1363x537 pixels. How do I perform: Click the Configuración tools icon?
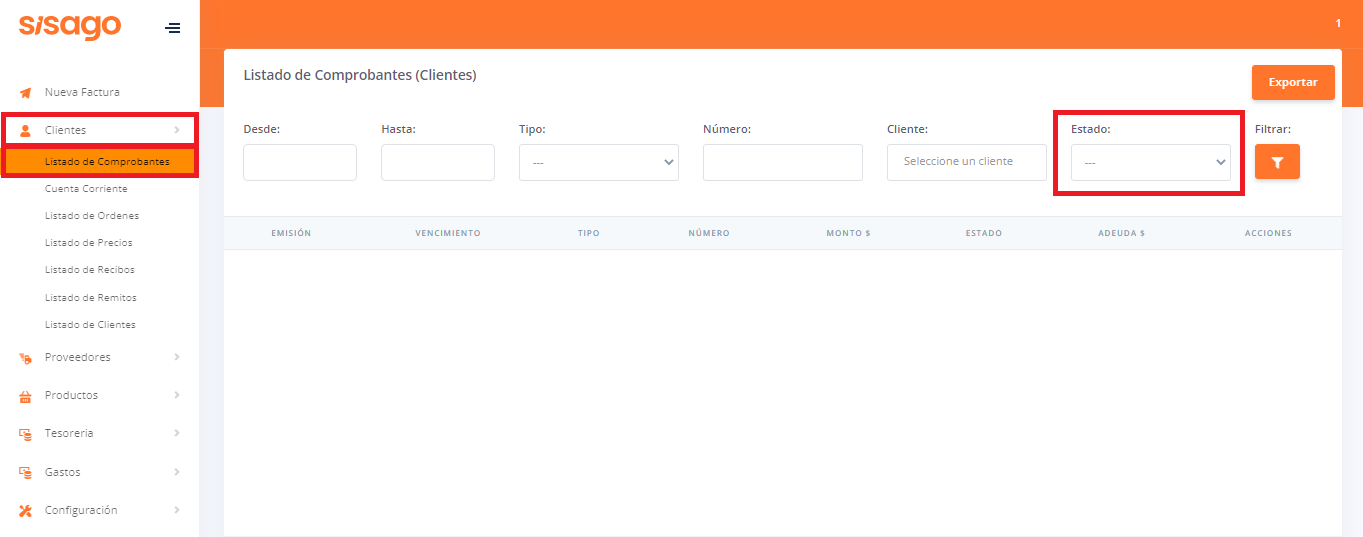tap(26, 511)
